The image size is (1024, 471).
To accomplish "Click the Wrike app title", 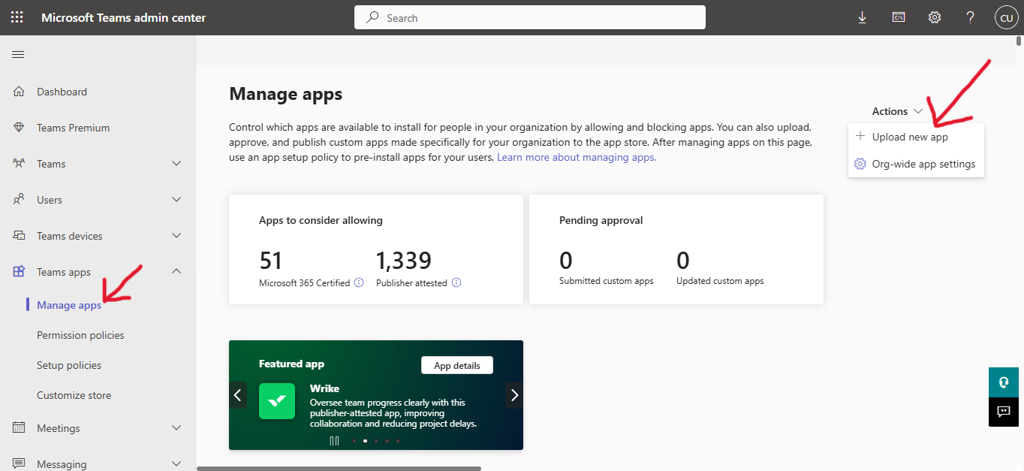I will (325, 389).
